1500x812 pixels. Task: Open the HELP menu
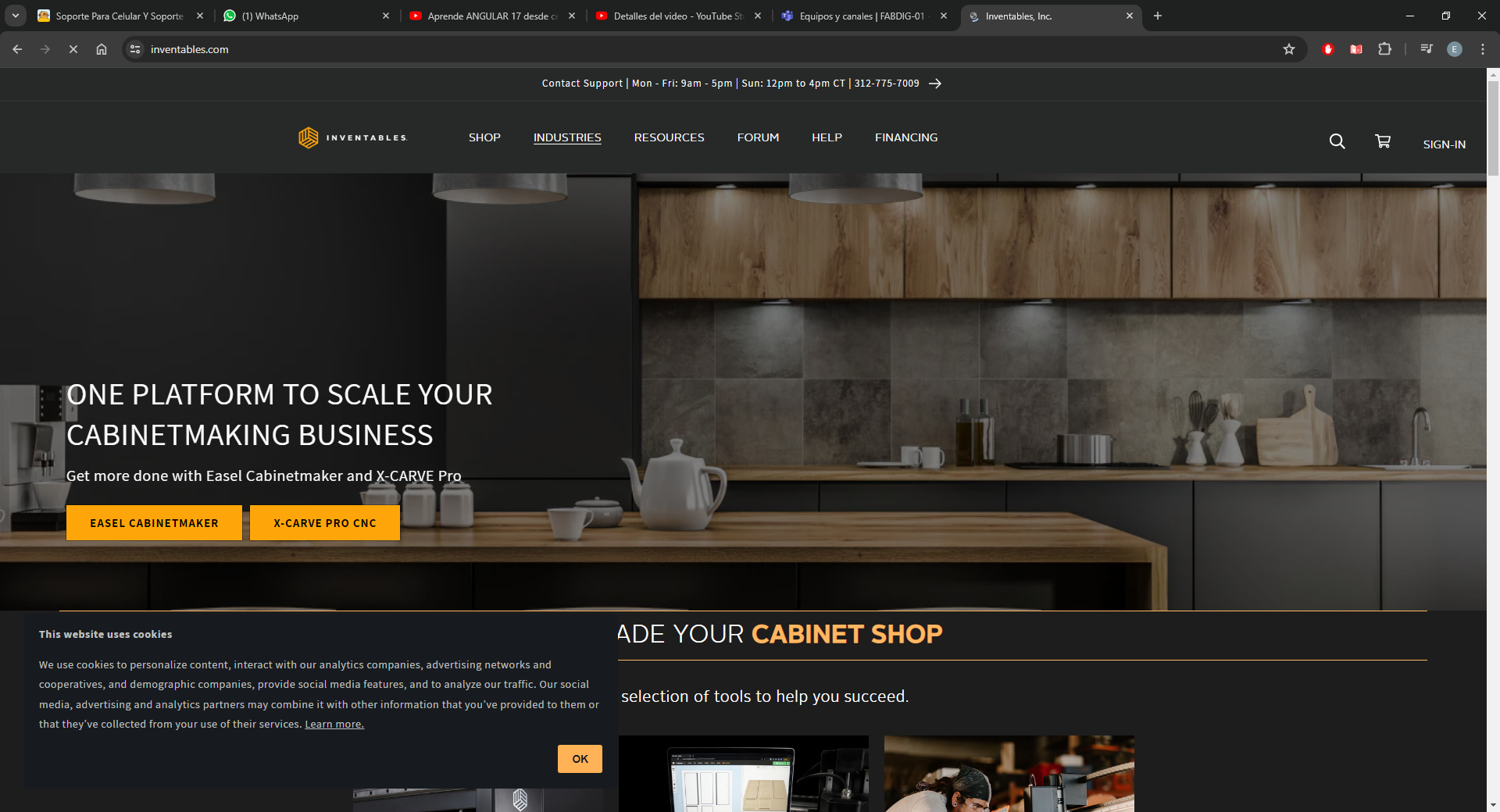(x=827, y=137)
